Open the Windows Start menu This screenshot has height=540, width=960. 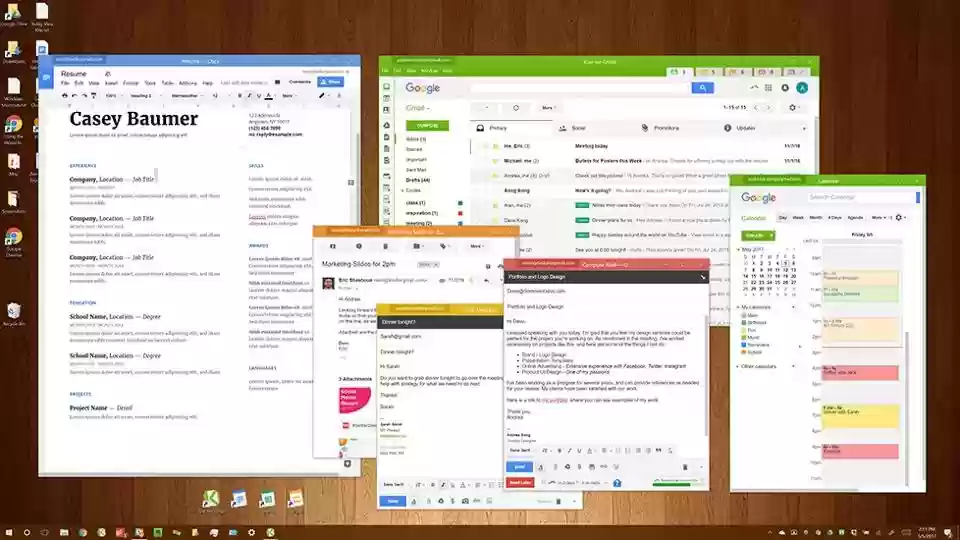(9, 533)
